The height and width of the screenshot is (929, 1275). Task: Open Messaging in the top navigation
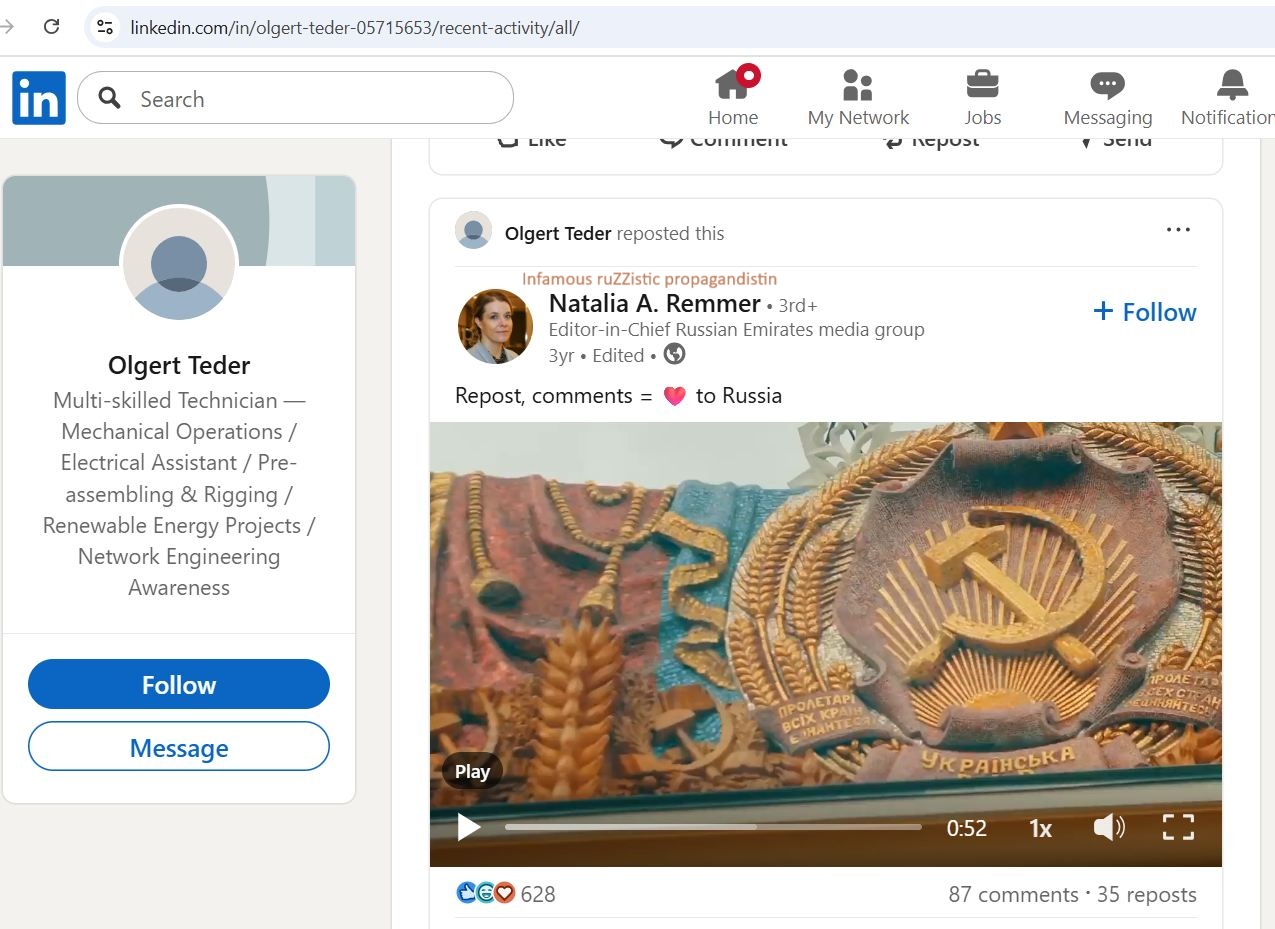(x=1108, y=98)
